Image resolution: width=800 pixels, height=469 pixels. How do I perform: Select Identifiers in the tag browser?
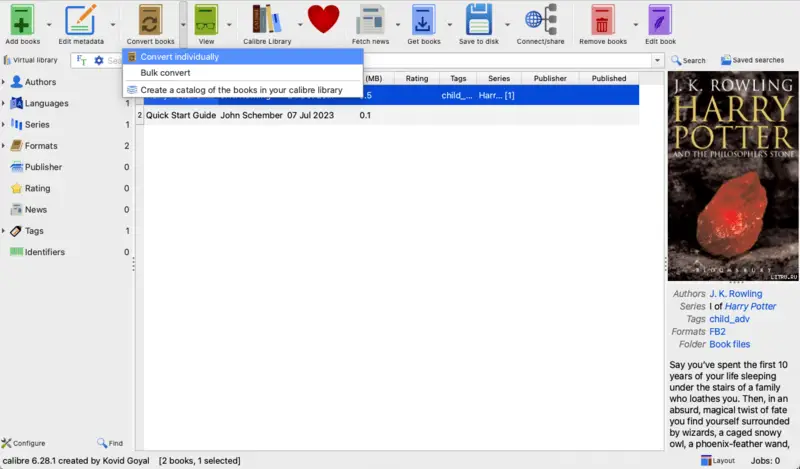coord(44,252)
